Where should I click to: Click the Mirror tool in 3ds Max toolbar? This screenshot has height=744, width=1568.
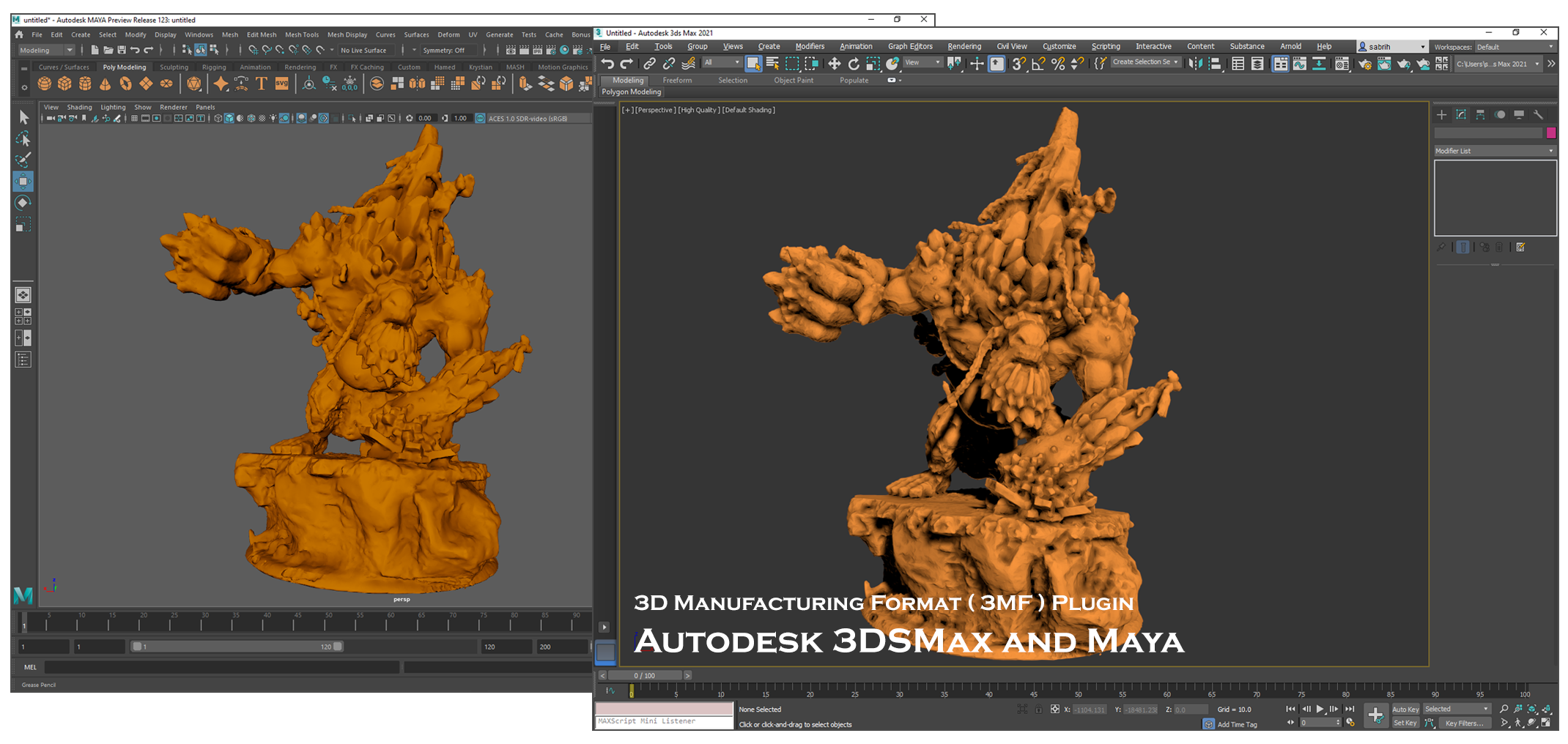1196,64
